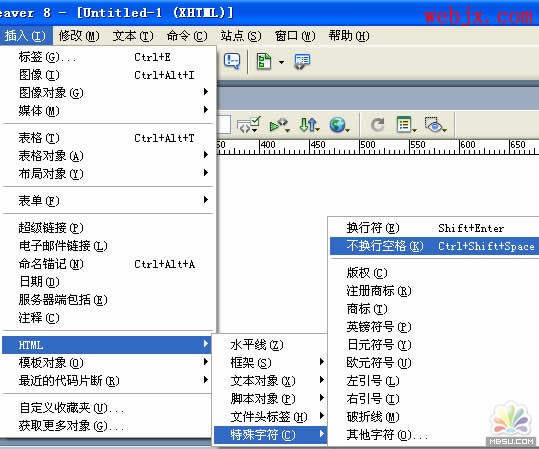The image size is (539, 449).
Task: Open the 文本(T) menu
Action: 133,36
